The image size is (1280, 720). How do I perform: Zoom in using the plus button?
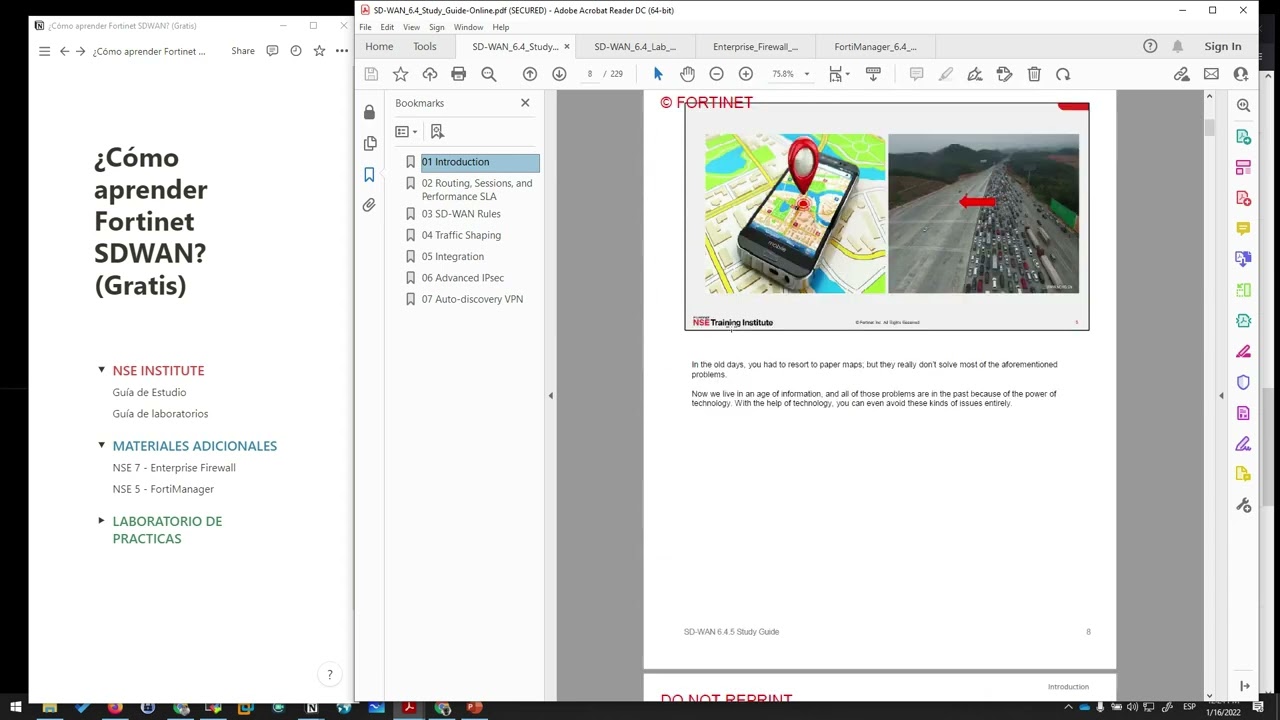[x=746, y=74]
